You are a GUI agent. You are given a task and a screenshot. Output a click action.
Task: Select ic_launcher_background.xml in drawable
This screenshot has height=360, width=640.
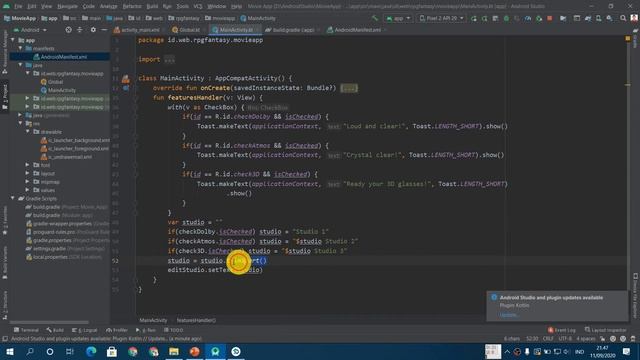[75, 140]
